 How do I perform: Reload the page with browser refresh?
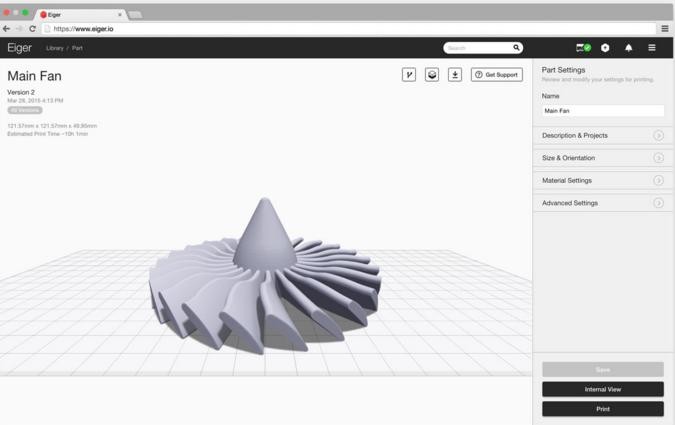[32, 29]
